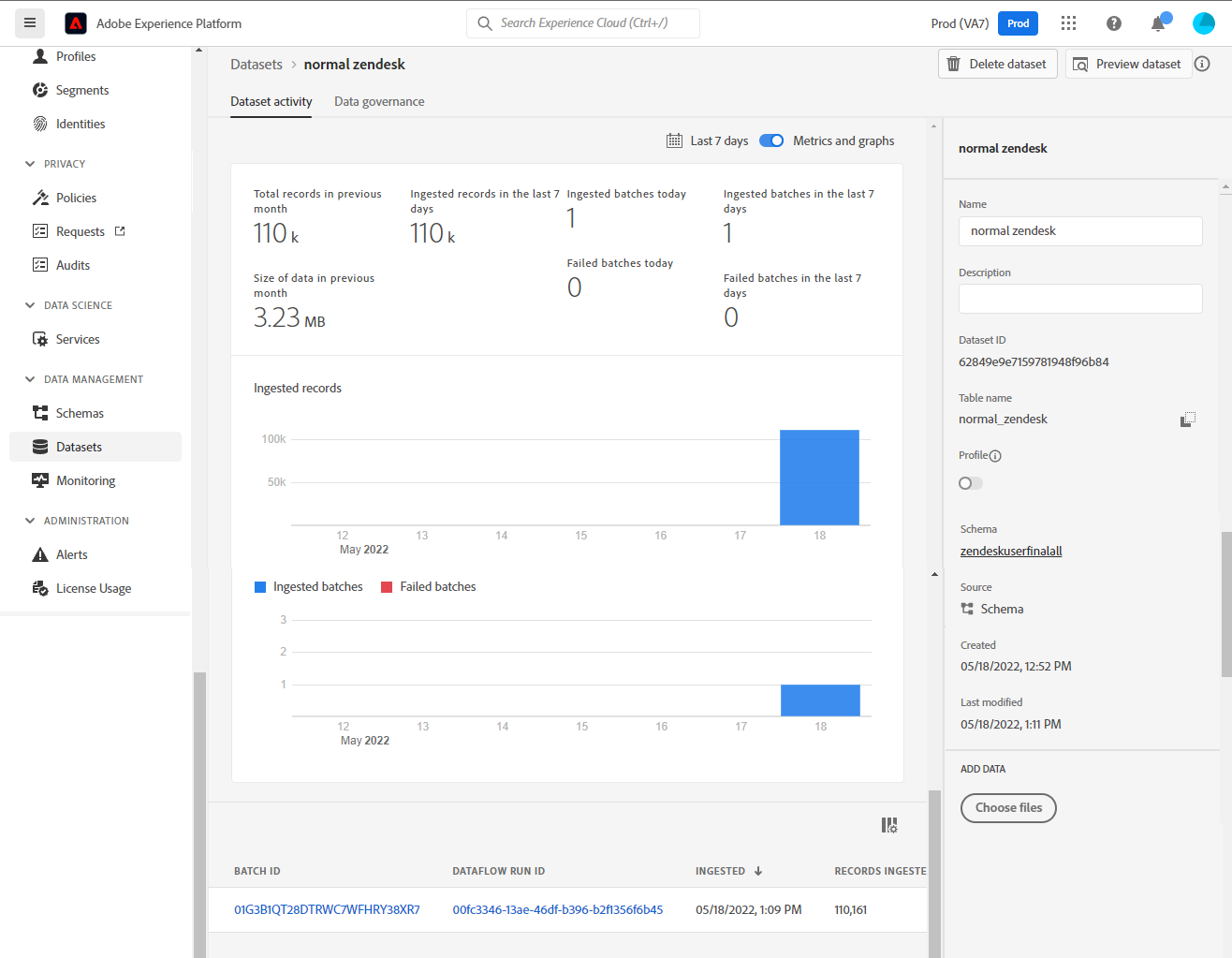The width and height of the screenshot is (1232, 958).
Task: Switch to Dataset activity tab
Action: coord(271,101)
